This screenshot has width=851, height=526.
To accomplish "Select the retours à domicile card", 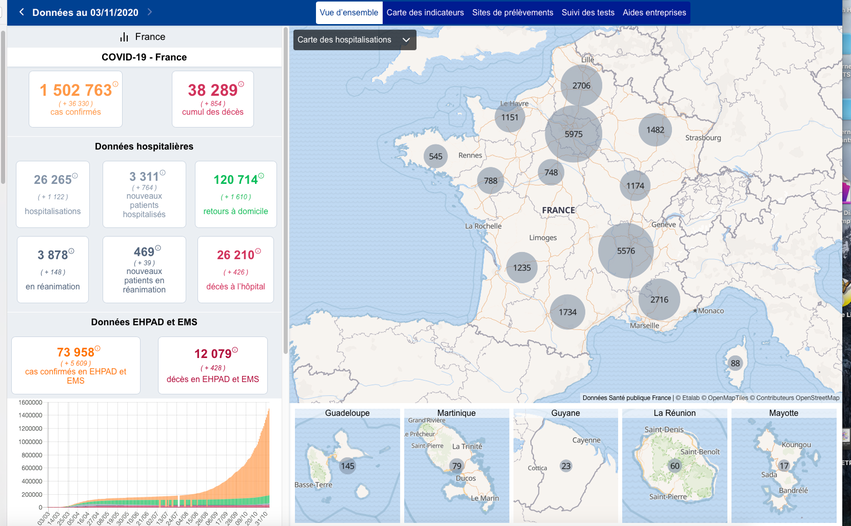I will [236, 194].
